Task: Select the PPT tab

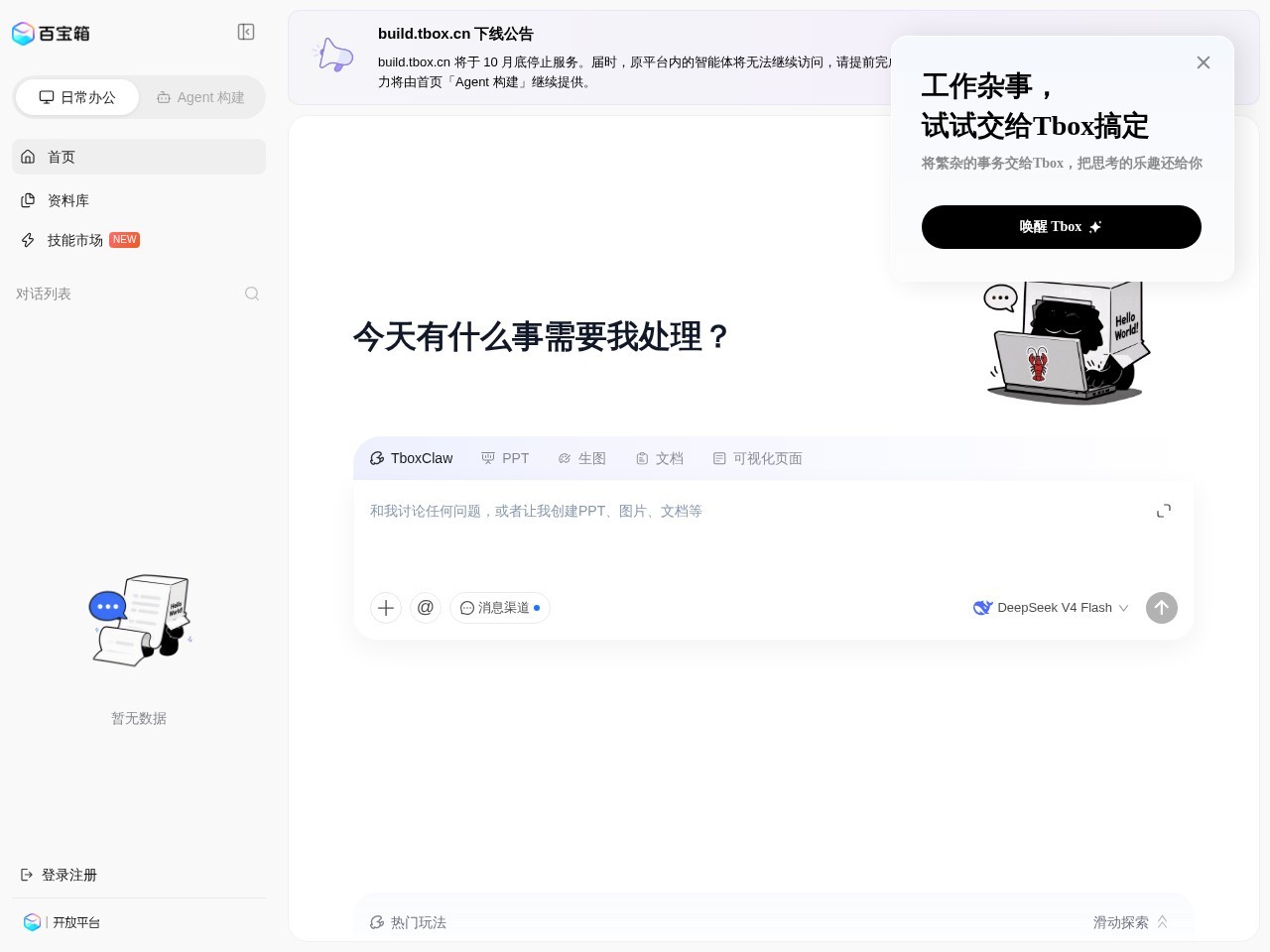Action: [505, 458]
